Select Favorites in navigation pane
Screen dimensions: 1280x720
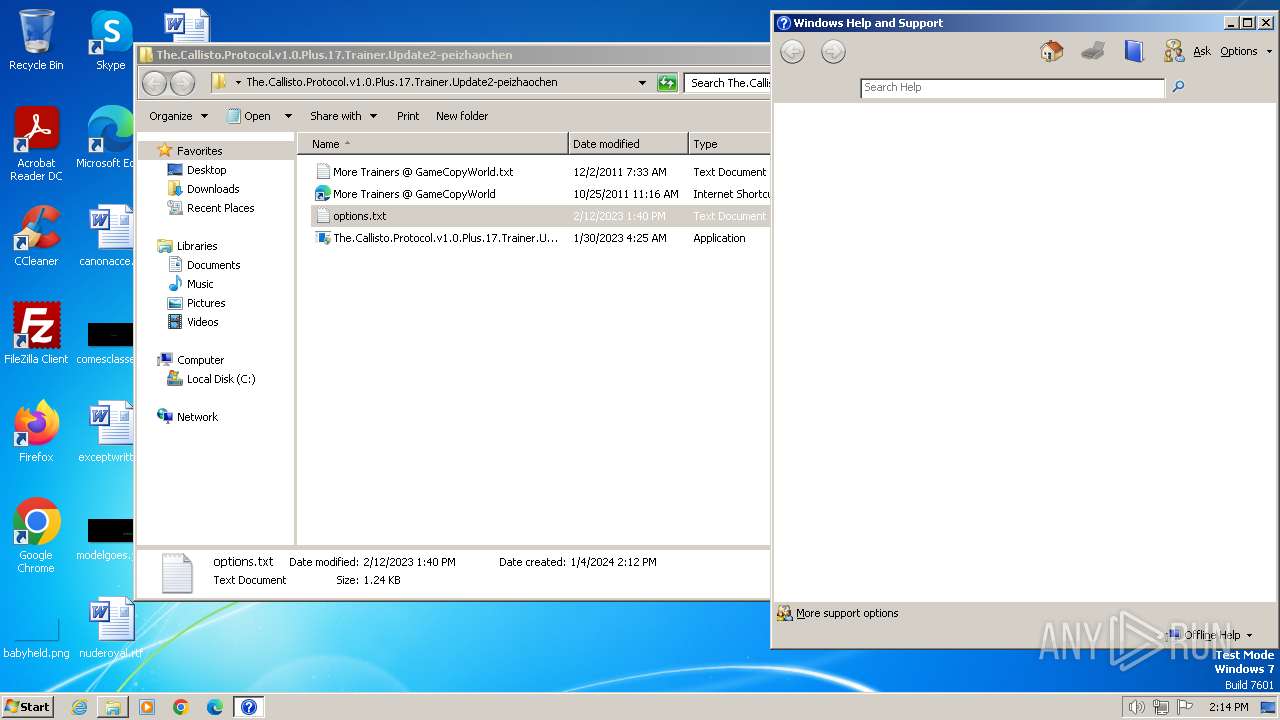[199, 151]
